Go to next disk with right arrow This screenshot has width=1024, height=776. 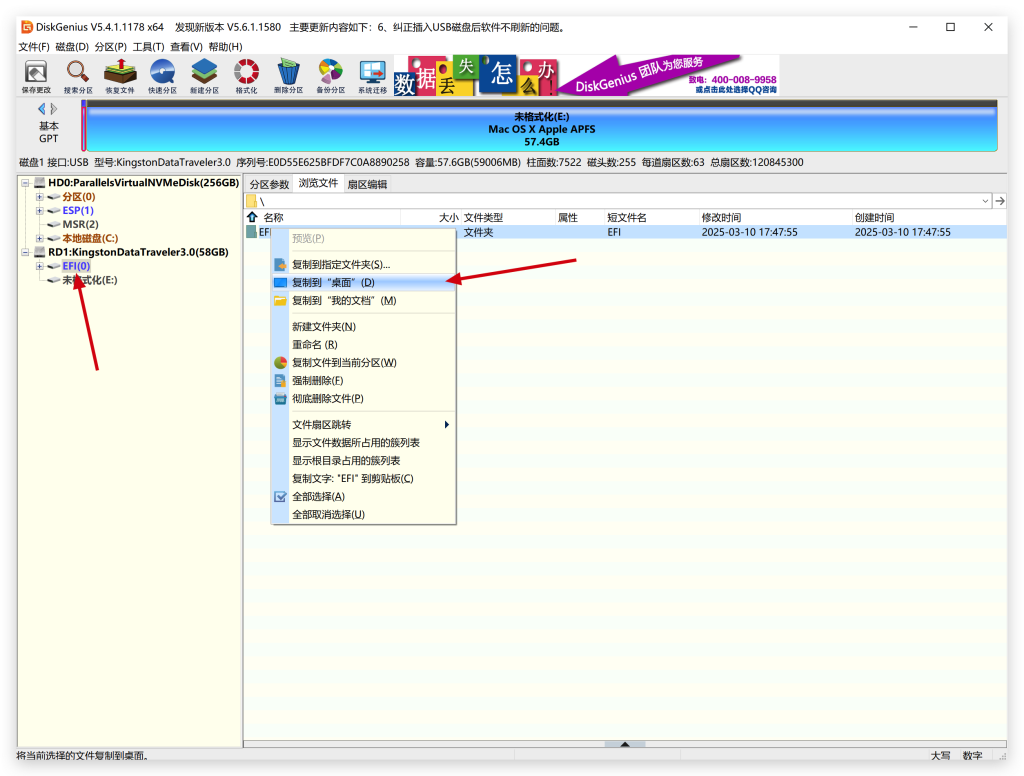point(54,108)
